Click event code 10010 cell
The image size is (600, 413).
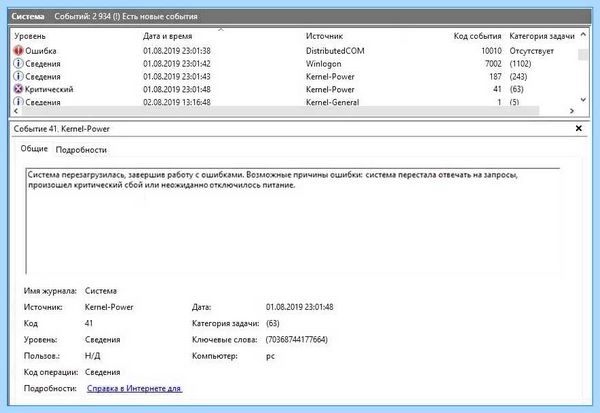(491, 51)
